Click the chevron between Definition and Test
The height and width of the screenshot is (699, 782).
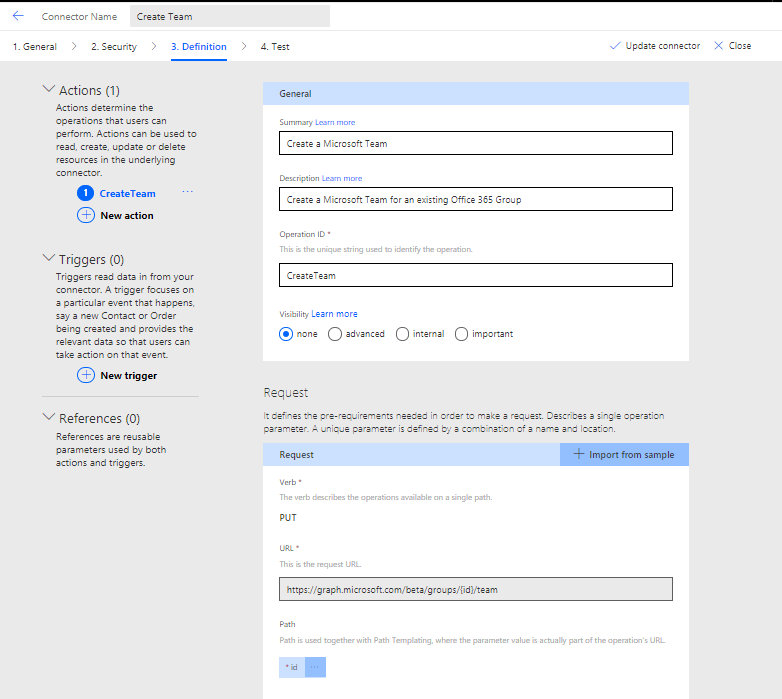(x=244, y=46)
